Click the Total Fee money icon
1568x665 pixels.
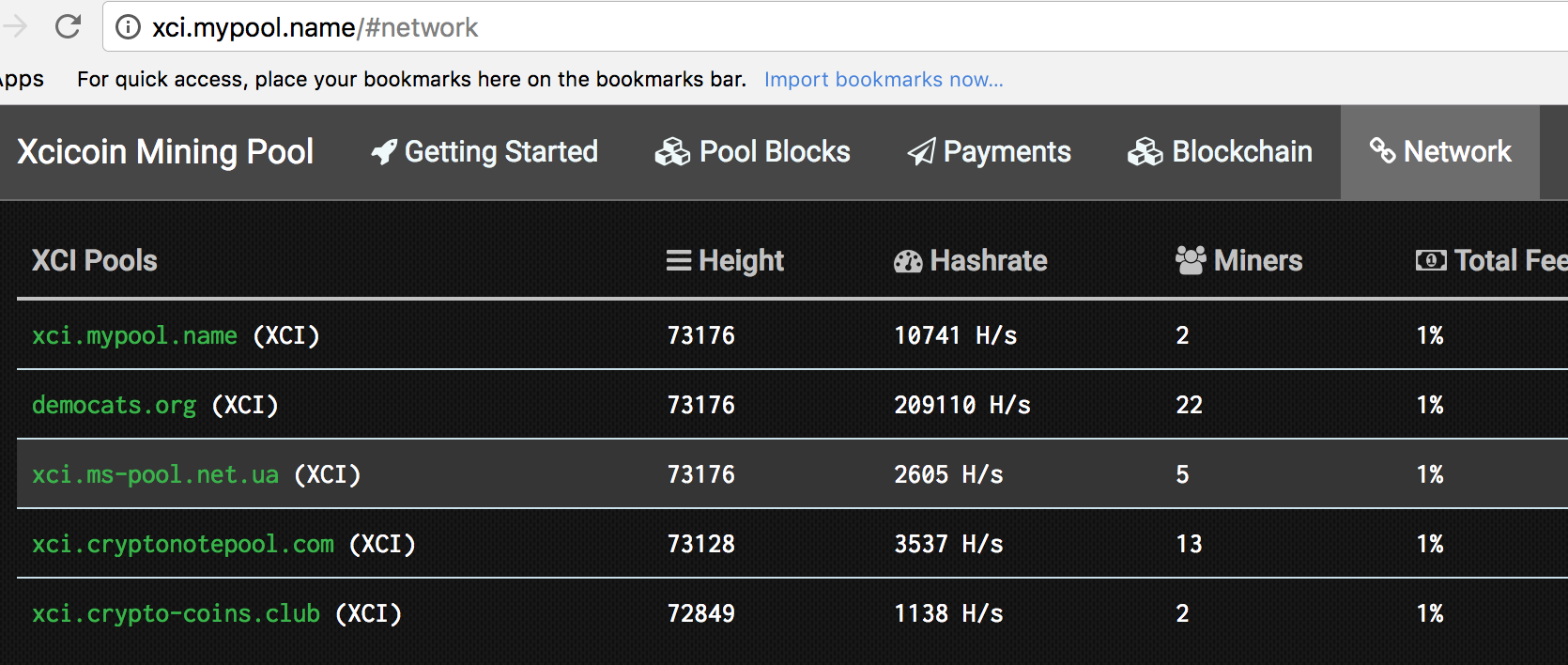coord(1431,260)
